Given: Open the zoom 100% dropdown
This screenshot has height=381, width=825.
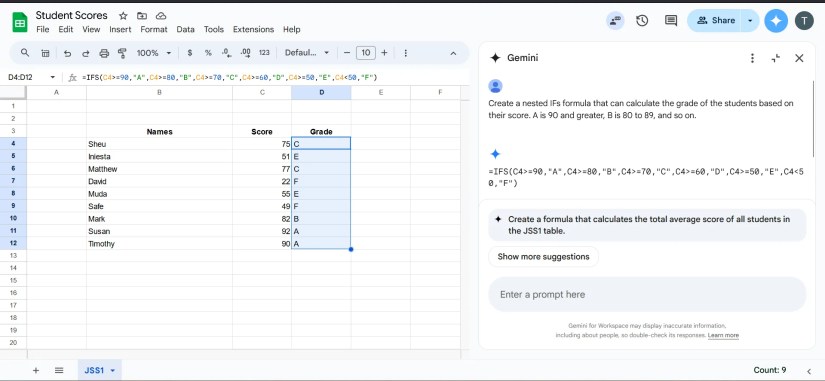Looking at the screenshot, I should pos(154,53).
